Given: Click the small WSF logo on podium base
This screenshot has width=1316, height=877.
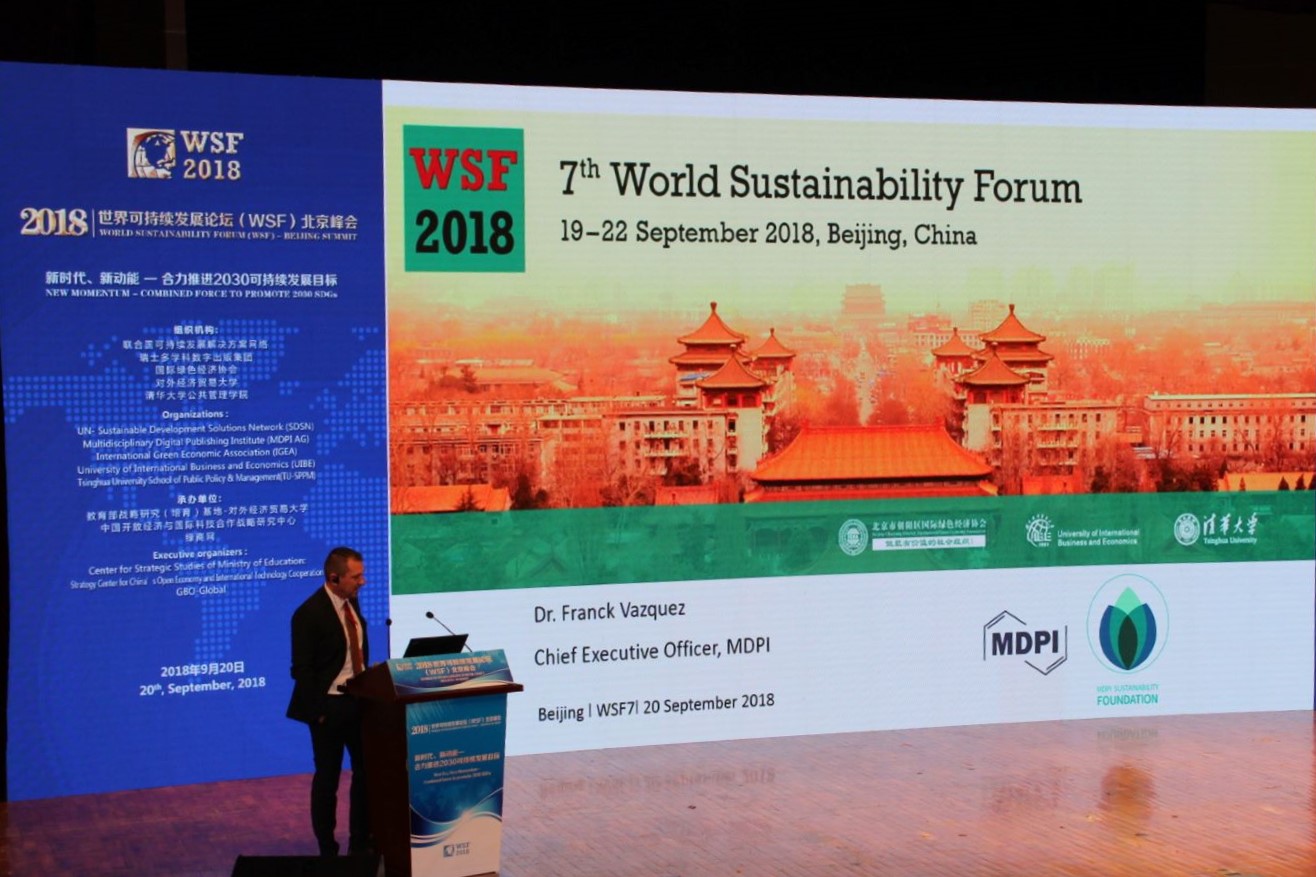Looking at the screenshot, I should [x=456, y=849].
